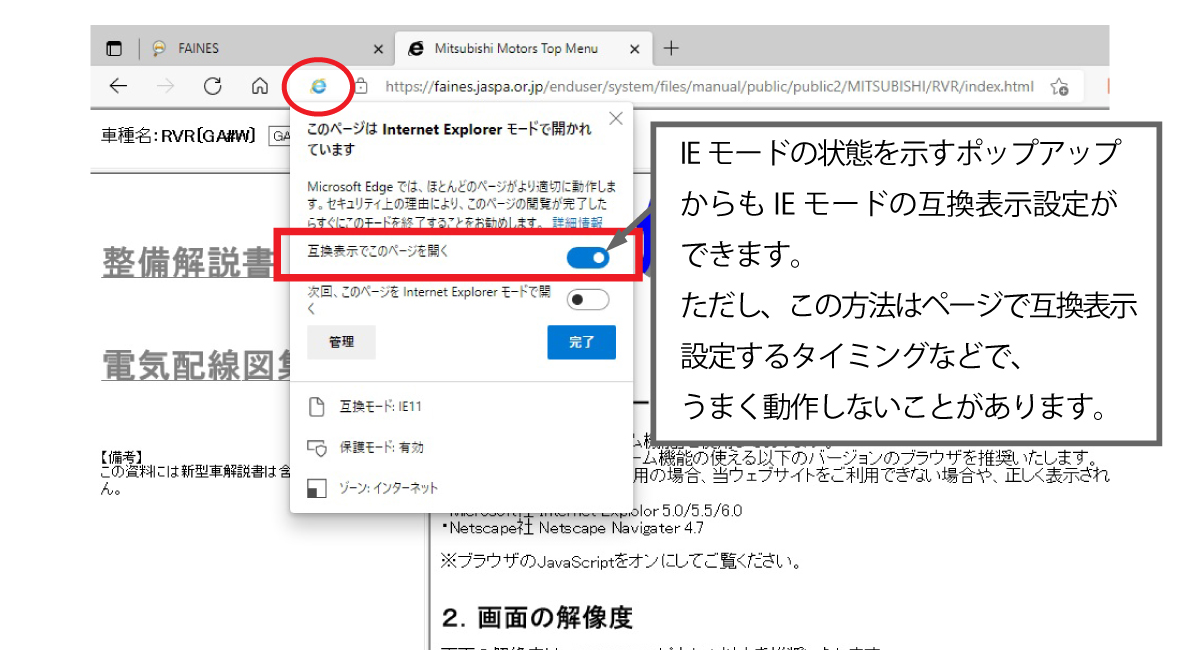Open the model dropdown beside 車種名

280,136
